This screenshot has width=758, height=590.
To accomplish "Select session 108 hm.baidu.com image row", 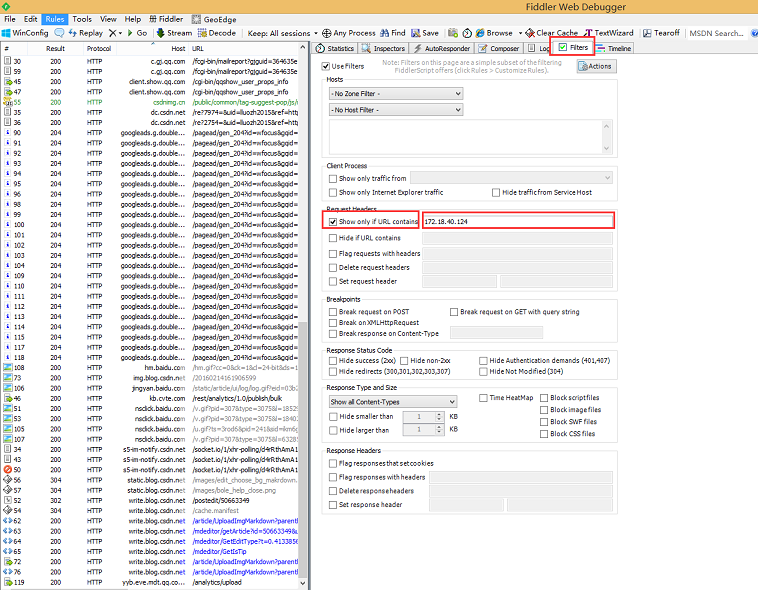I will [150, 368].
